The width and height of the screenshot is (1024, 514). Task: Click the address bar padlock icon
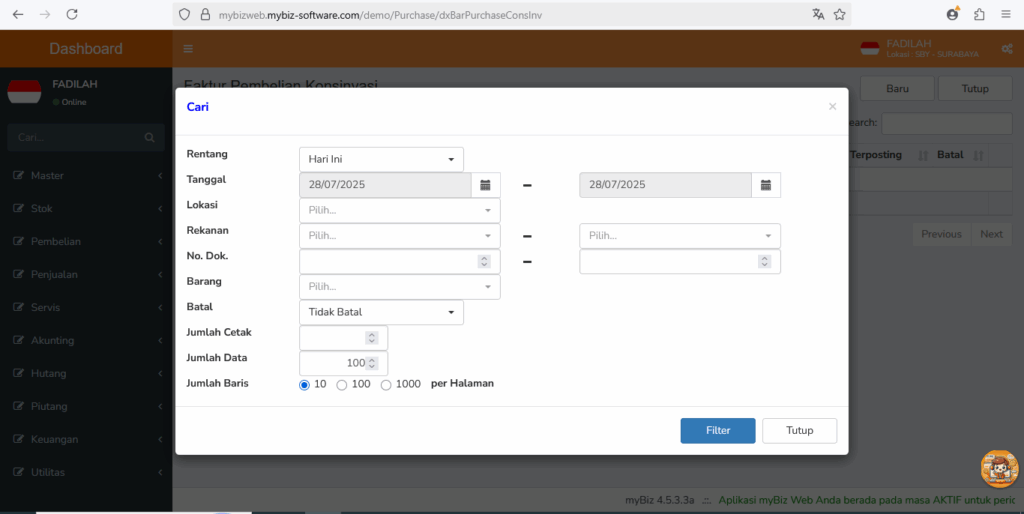point(205,14)
